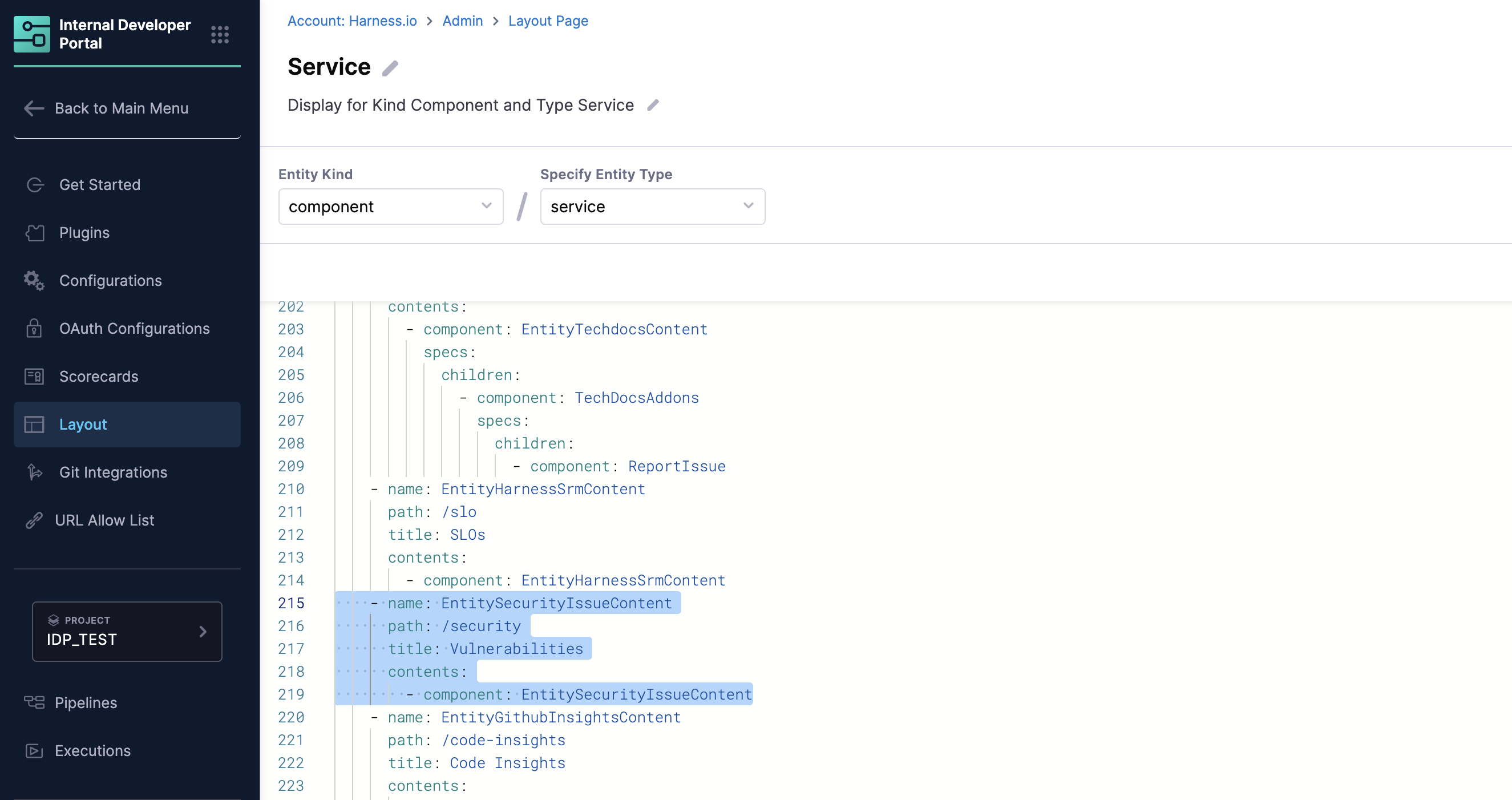Click the OAuth Configurations lock icon

click(34, 329)
